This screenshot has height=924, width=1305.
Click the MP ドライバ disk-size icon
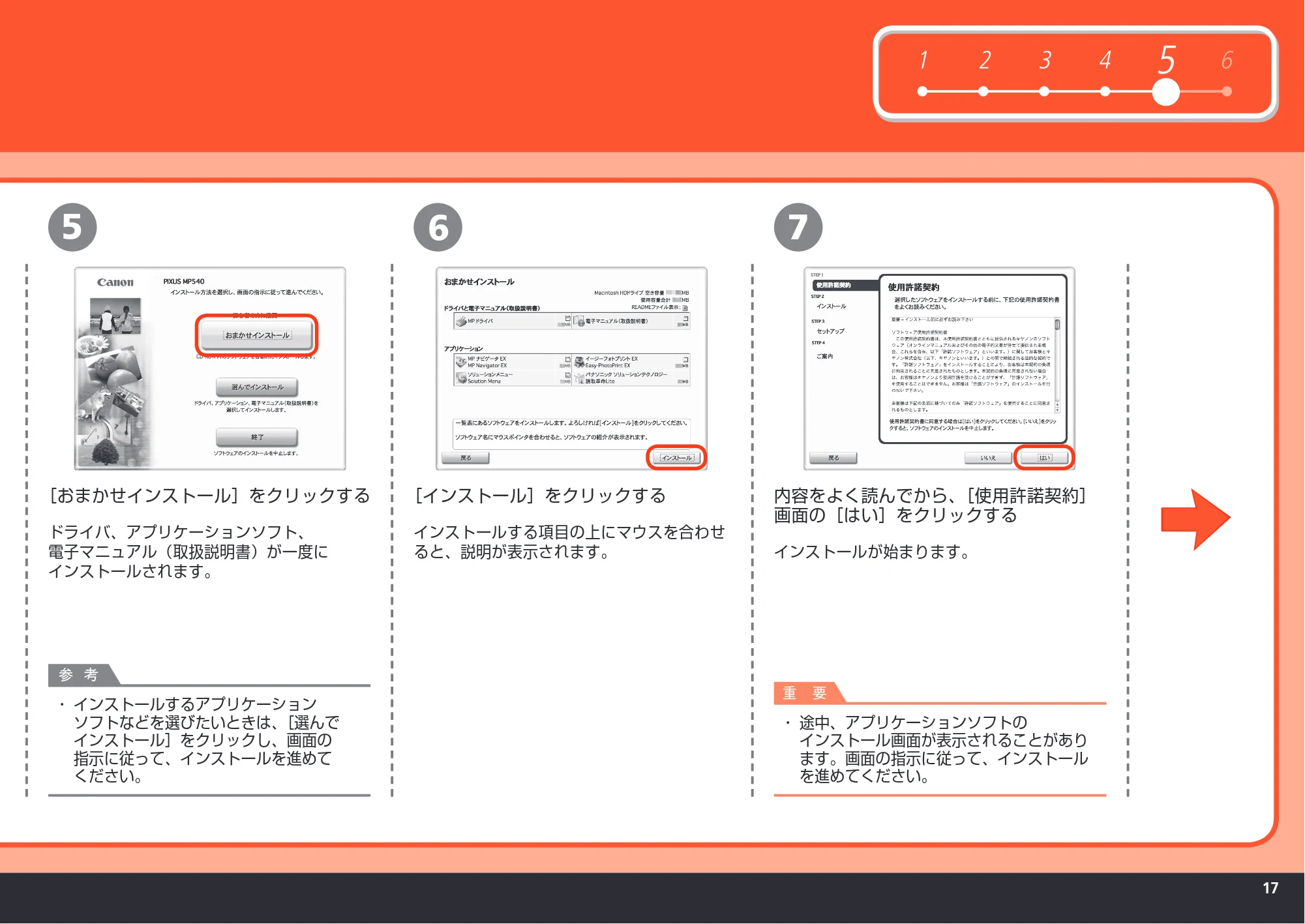567,319
